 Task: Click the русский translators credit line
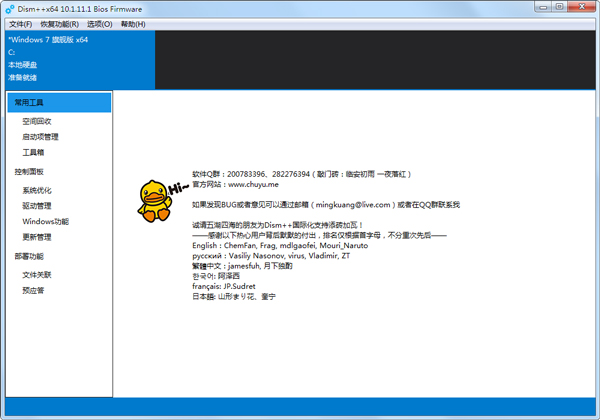click(271, 256)
